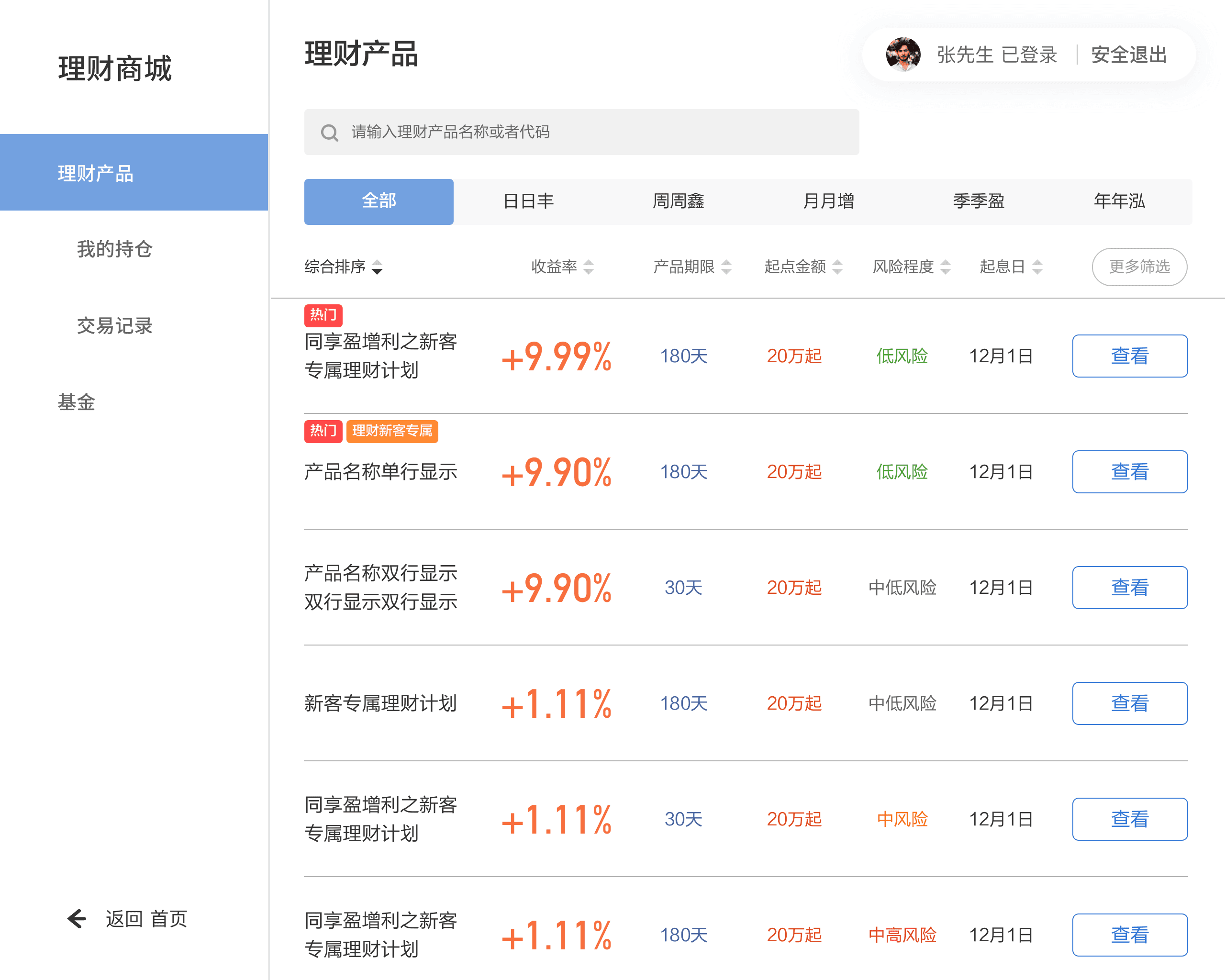Click the 综合排序 sort arrow
Screen dimensions: 1225x980
coord(377,267)
